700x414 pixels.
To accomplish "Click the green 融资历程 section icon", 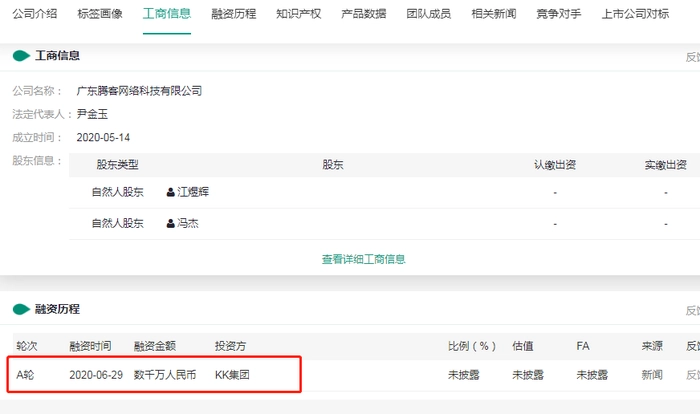I will (x=21, y=309).
